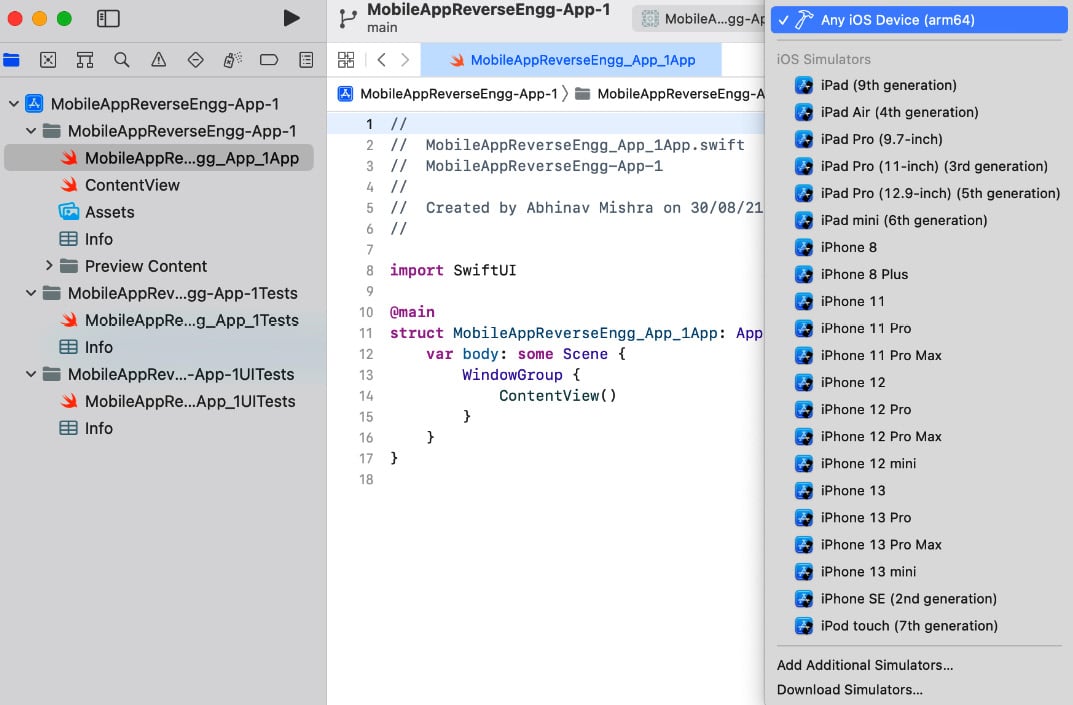Viewport: 1073px width, 705px height.
Task: Pick the iPod touch (7th generation) simulator
Action: click(x=919, y=626)
